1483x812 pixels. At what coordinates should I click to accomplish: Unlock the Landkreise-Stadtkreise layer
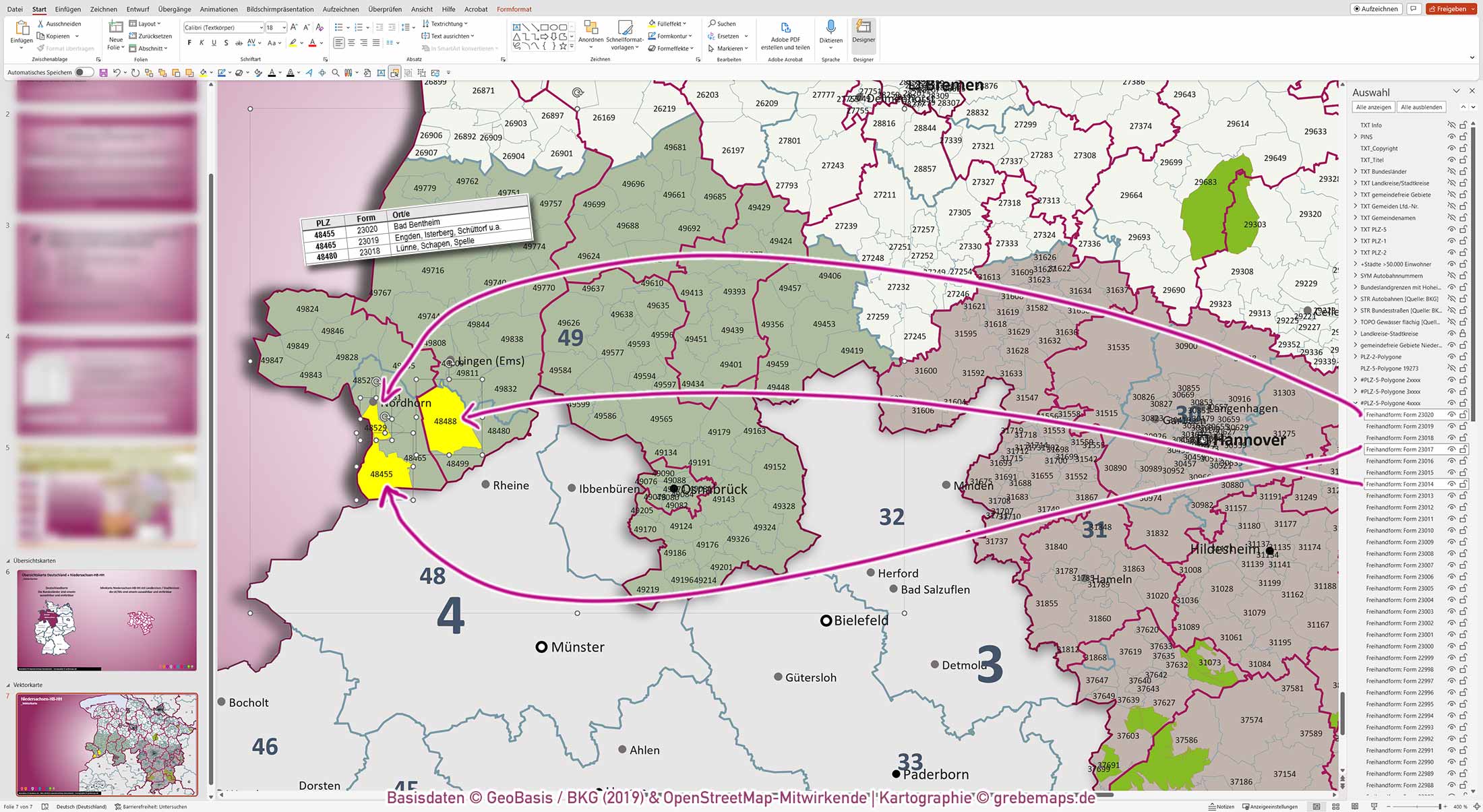point(1463,333)
